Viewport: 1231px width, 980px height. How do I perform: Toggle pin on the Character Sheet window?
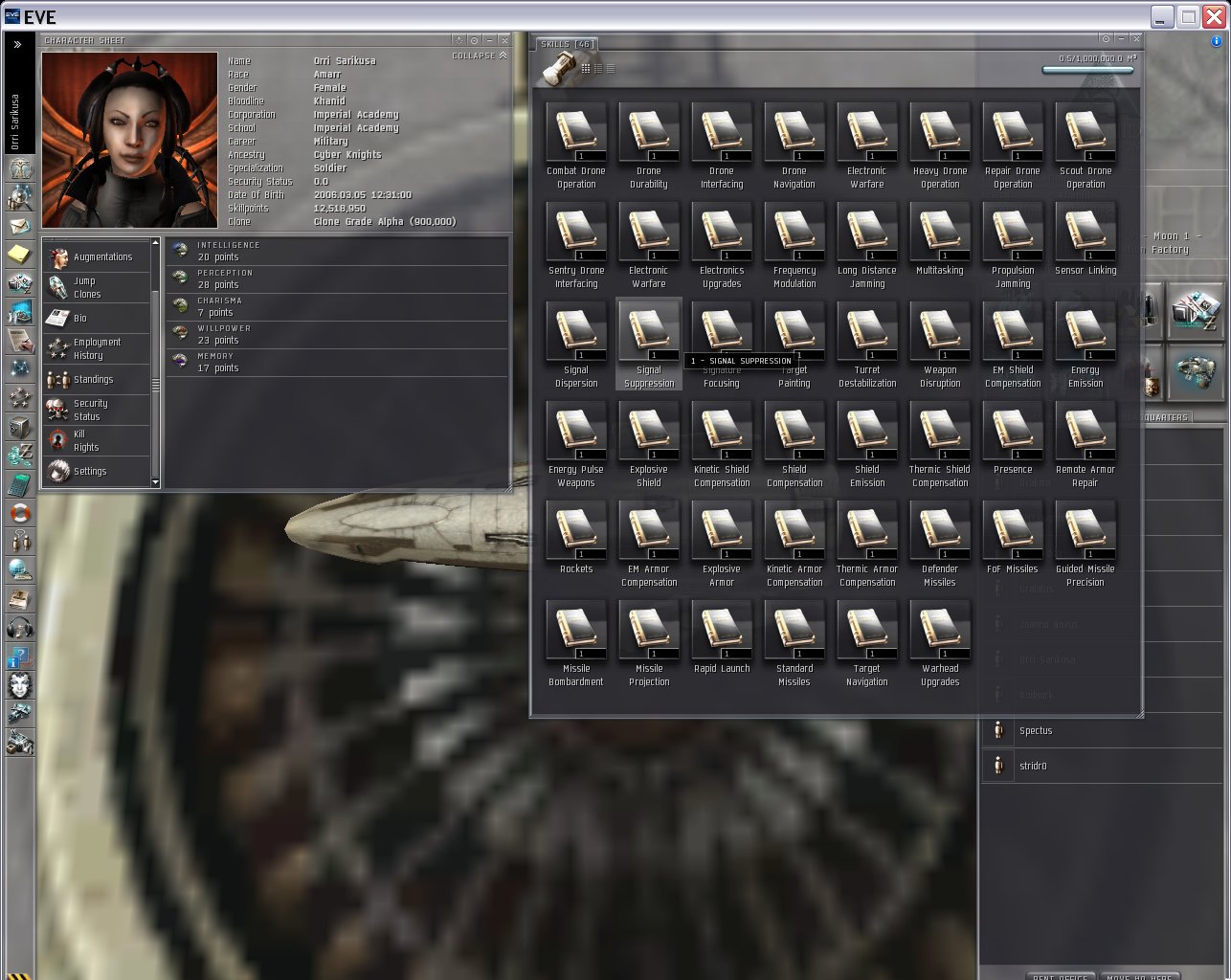[474, 40]
